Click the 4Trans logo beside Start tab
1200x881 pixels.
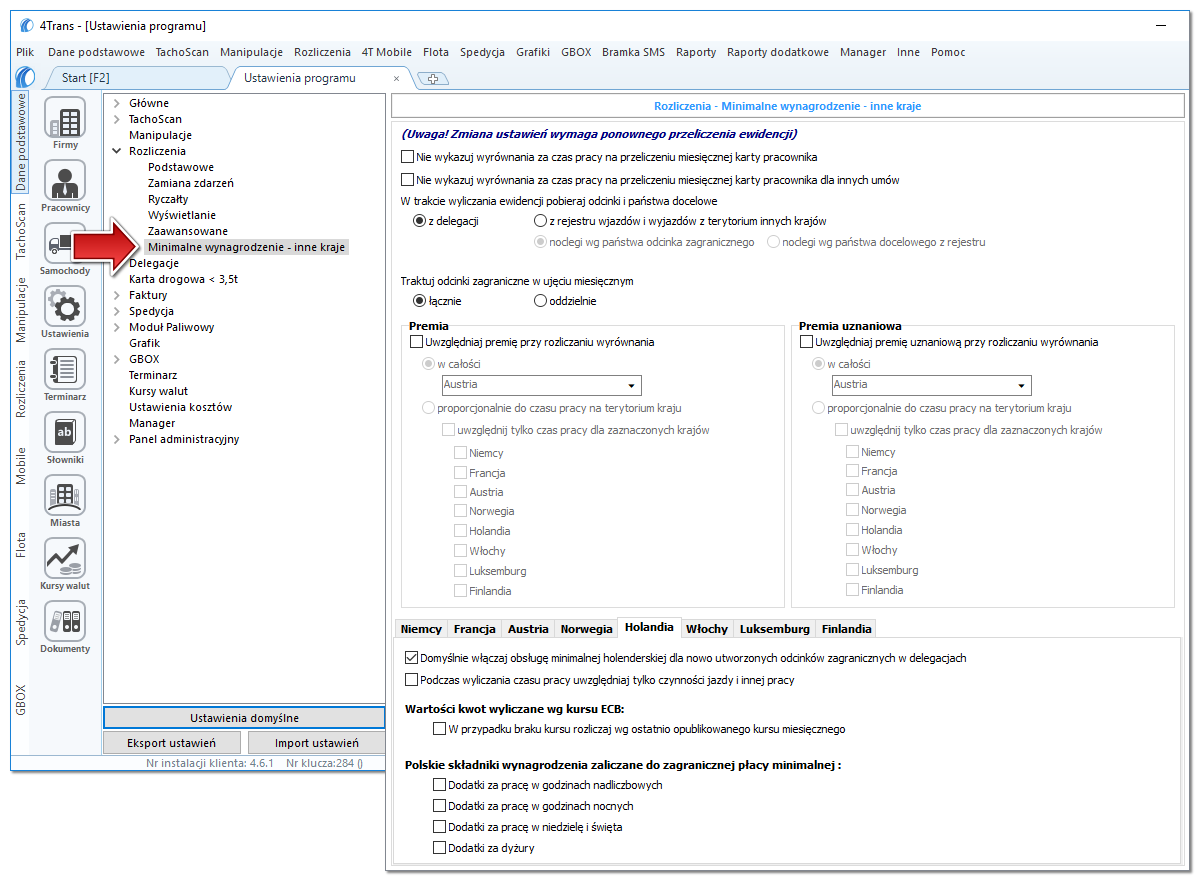(x=26, y=78)
